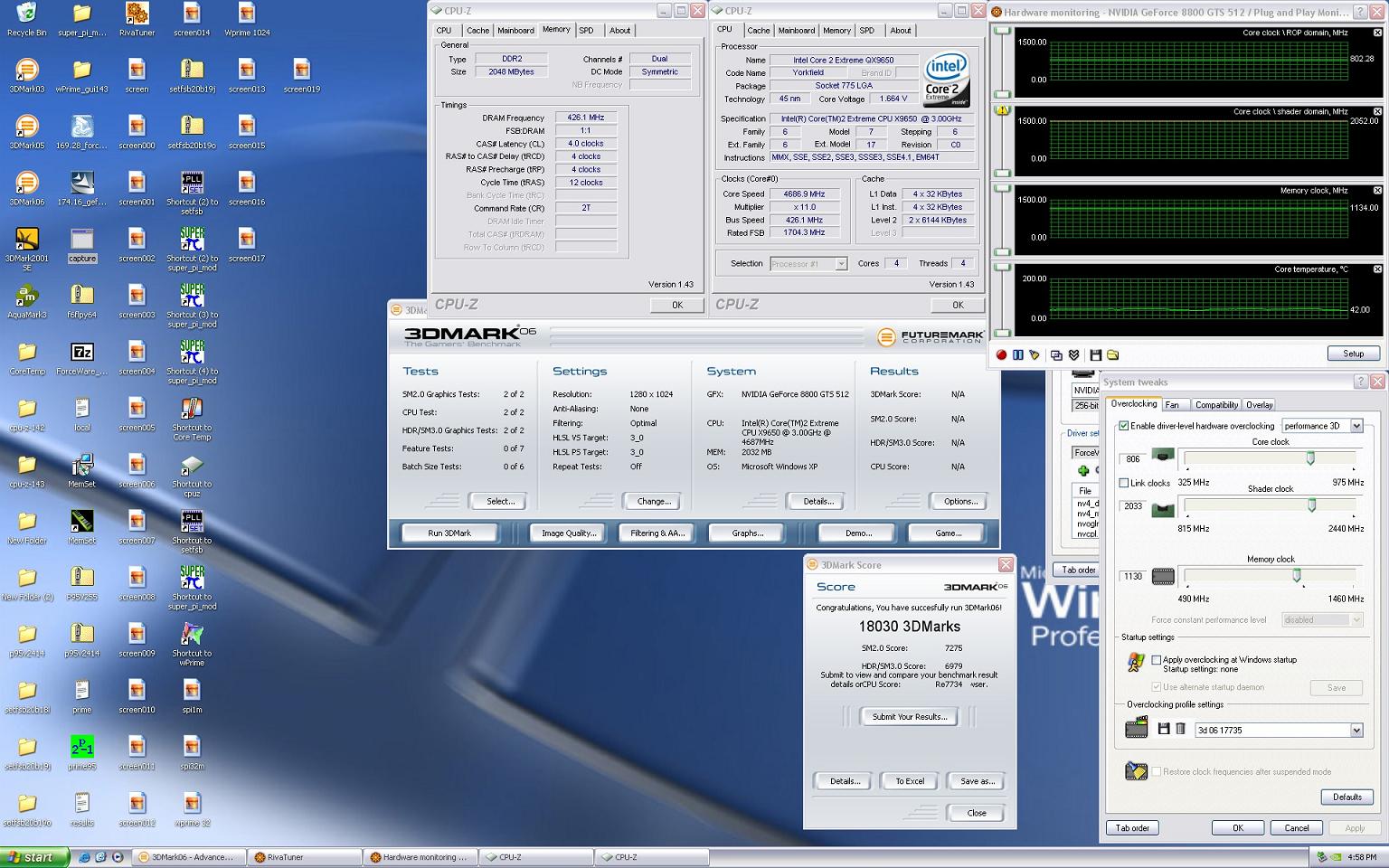Screen dimensions: 1389x868
Task: Select the prime95 desktop icon
Action: pos(81,753)
